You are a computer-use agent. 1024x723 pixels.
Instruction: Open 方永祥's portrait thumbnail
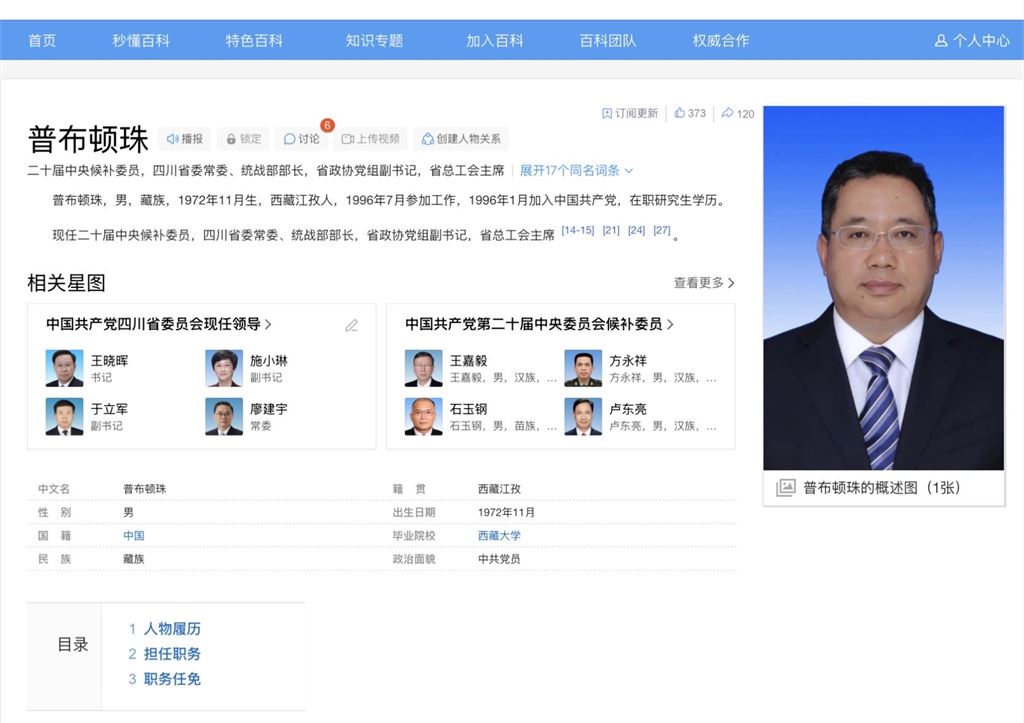click(x=583, y=368)
